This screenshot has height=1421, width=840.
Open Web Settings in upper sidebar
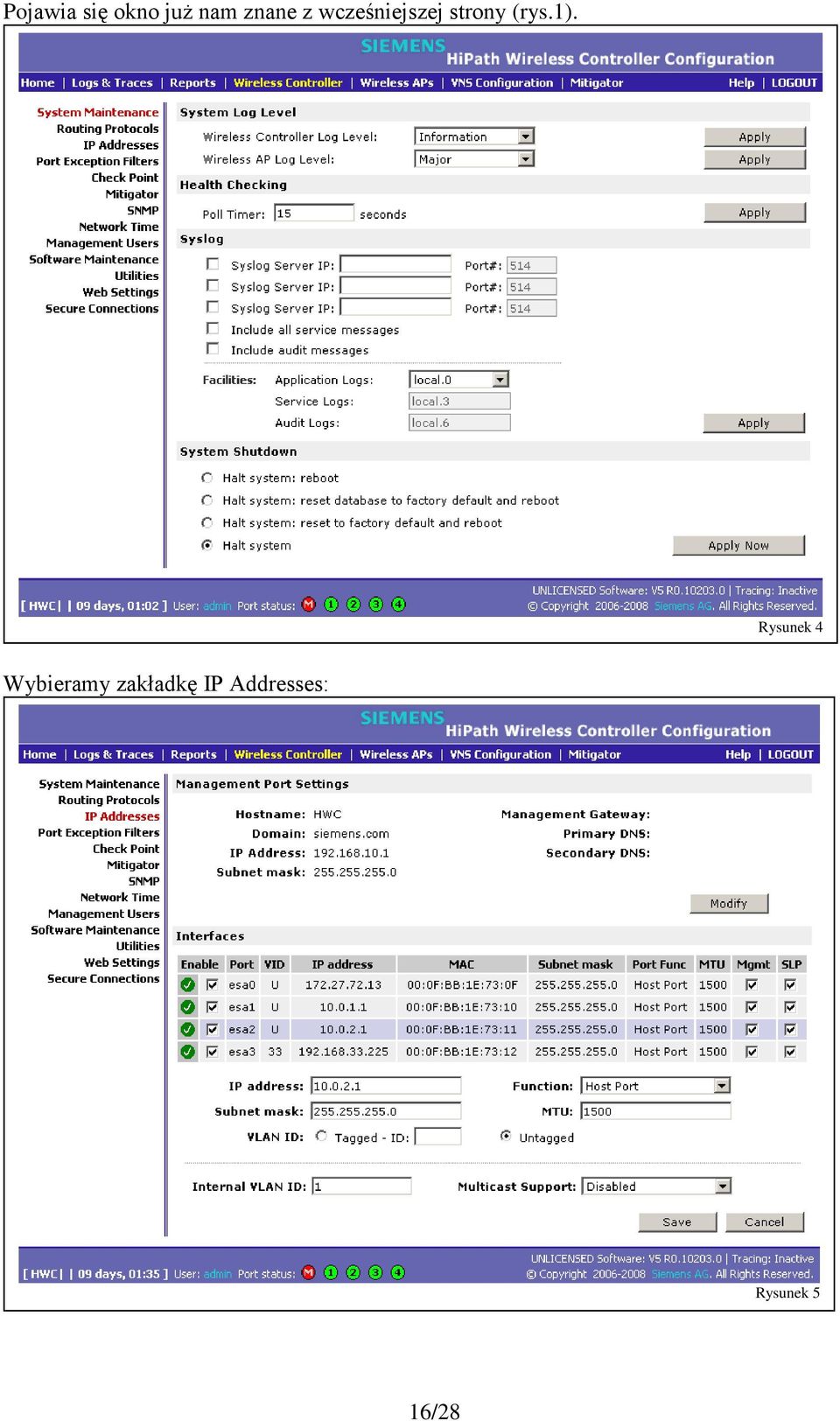tap(121, 292)
